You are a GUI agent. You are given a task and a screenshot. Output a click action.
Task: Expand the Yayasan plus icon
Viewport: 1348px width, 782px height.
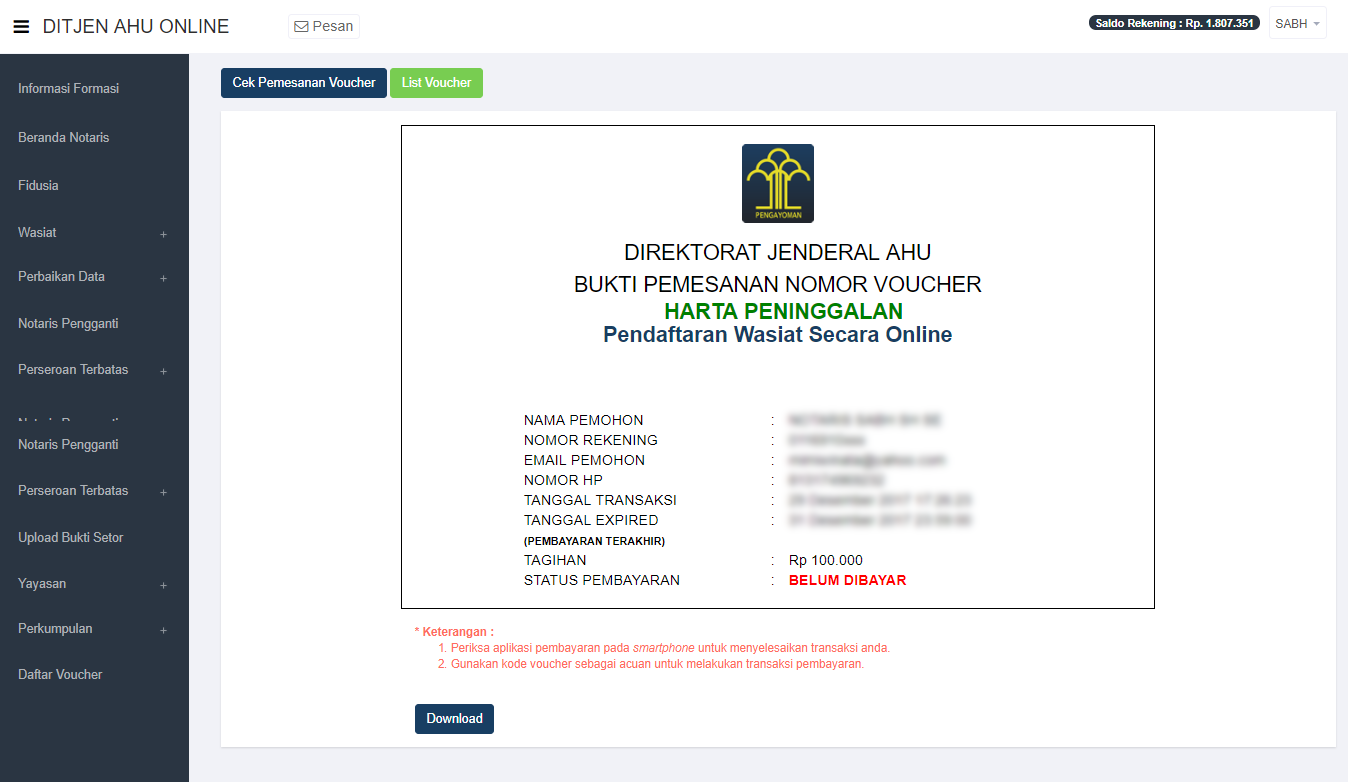pyautogui.click(x=163, y=585)
